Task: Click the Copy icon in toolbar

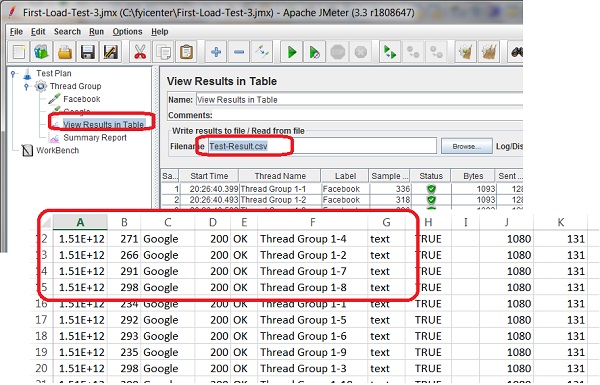Action: click(x=163, y=52)
